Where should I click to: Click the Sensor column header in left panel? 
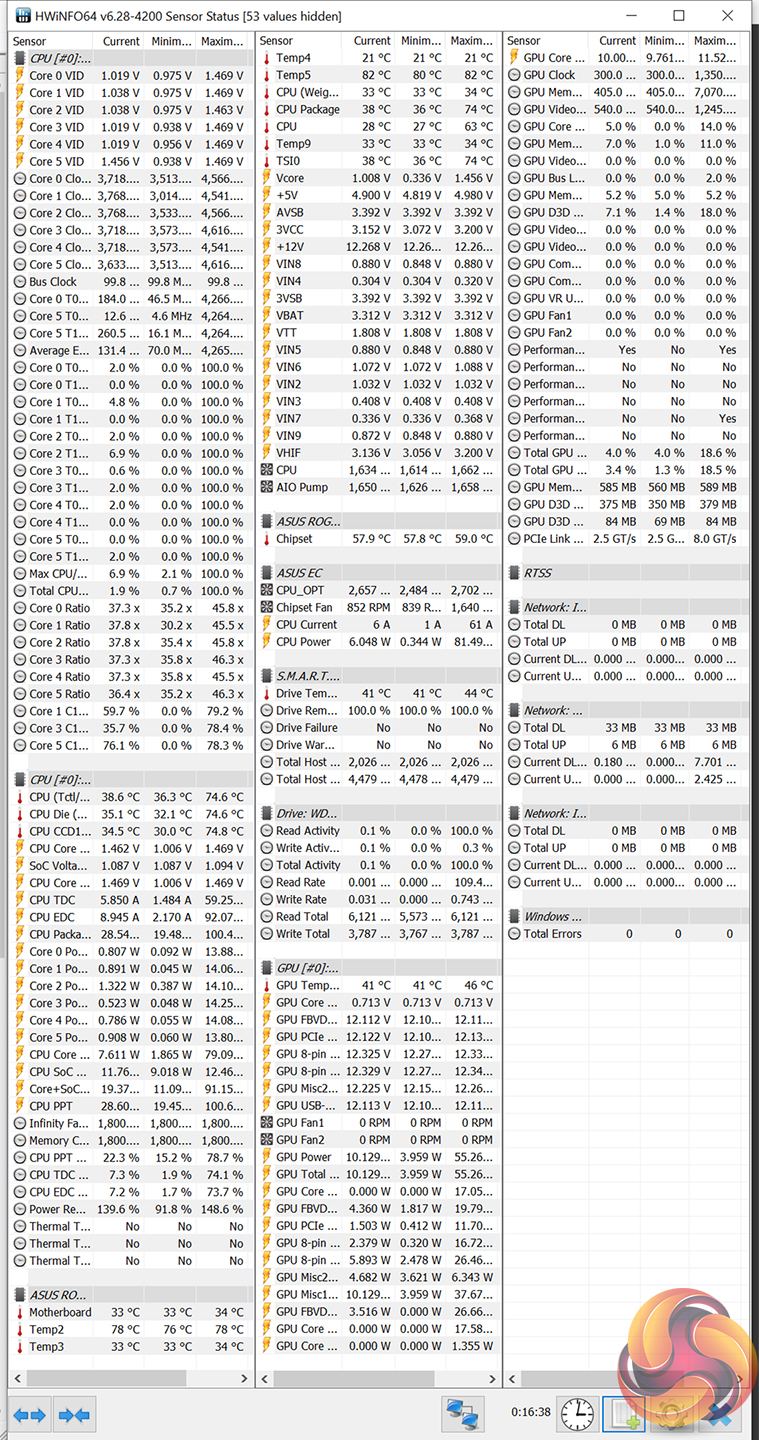pyautogui.click(x=52, y=41)
